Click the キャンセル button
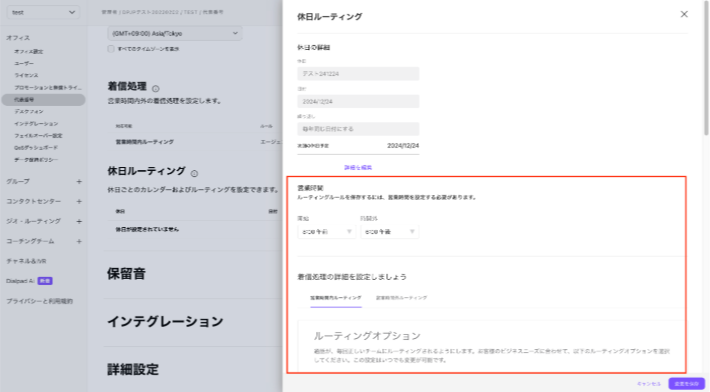710x392 pixels. coord(649,384)
